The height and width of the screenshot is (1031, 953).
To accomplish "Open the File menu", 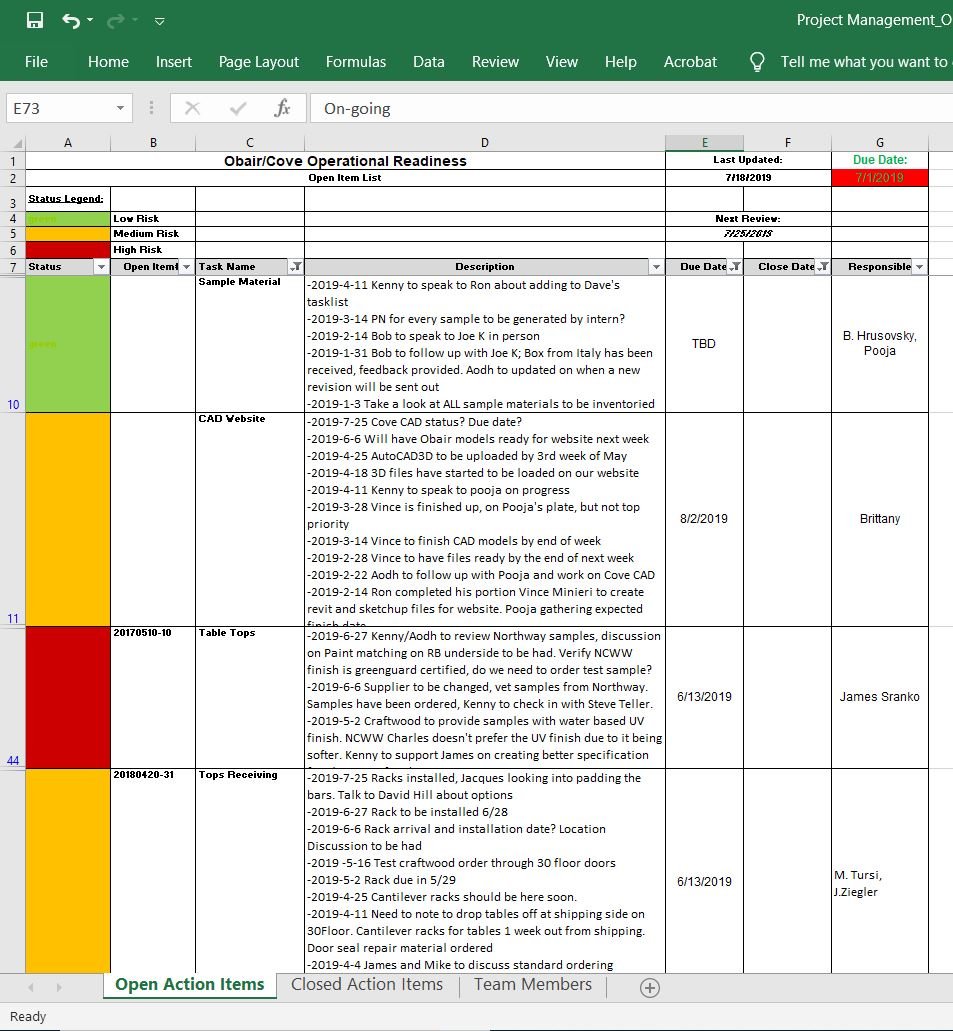I will tap(36, 62).
